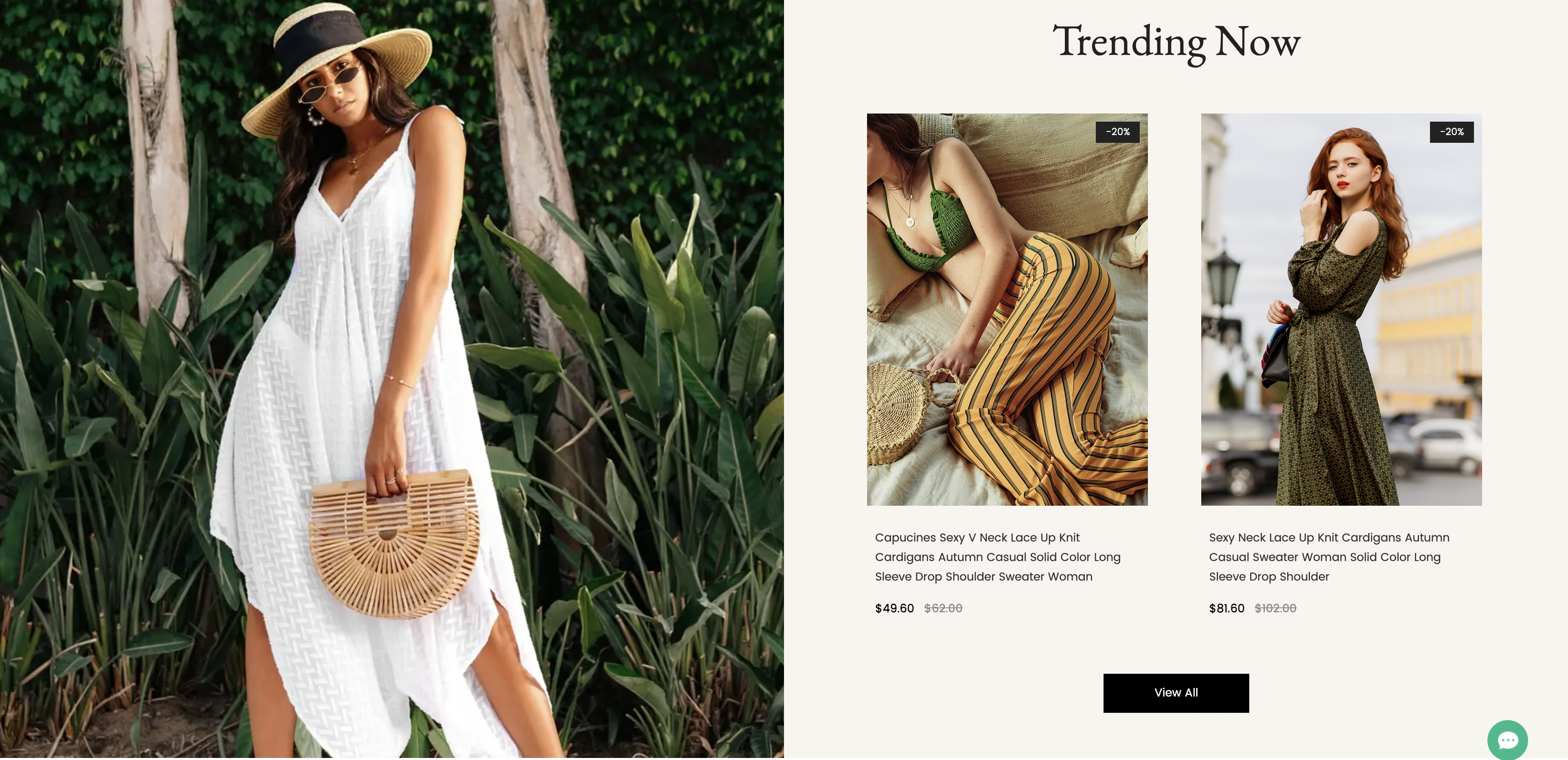This screenshot has width=1568, height=760.
Task: Open the red-haired woman green dress photo
Action: 1341,309
